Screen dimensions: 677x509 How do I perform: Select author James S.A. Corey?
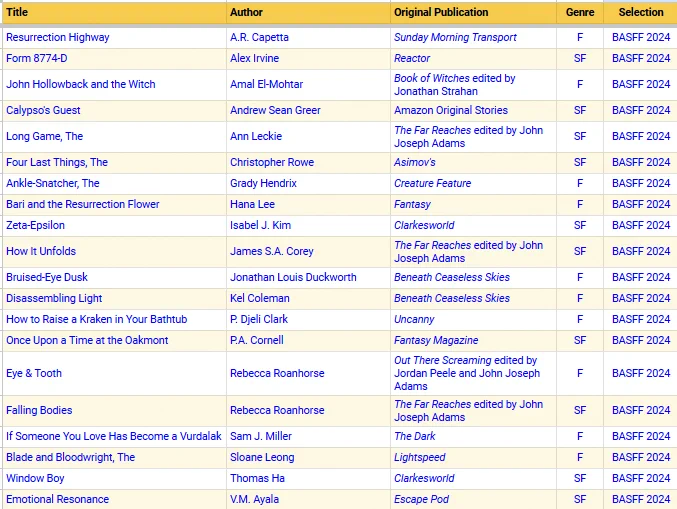(272, 251)
